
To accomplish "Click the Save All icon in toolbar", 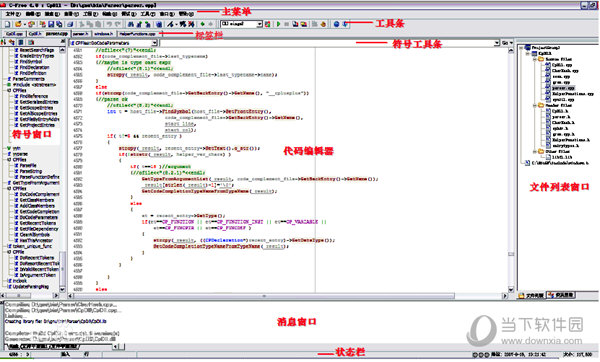I will [59, 24].
